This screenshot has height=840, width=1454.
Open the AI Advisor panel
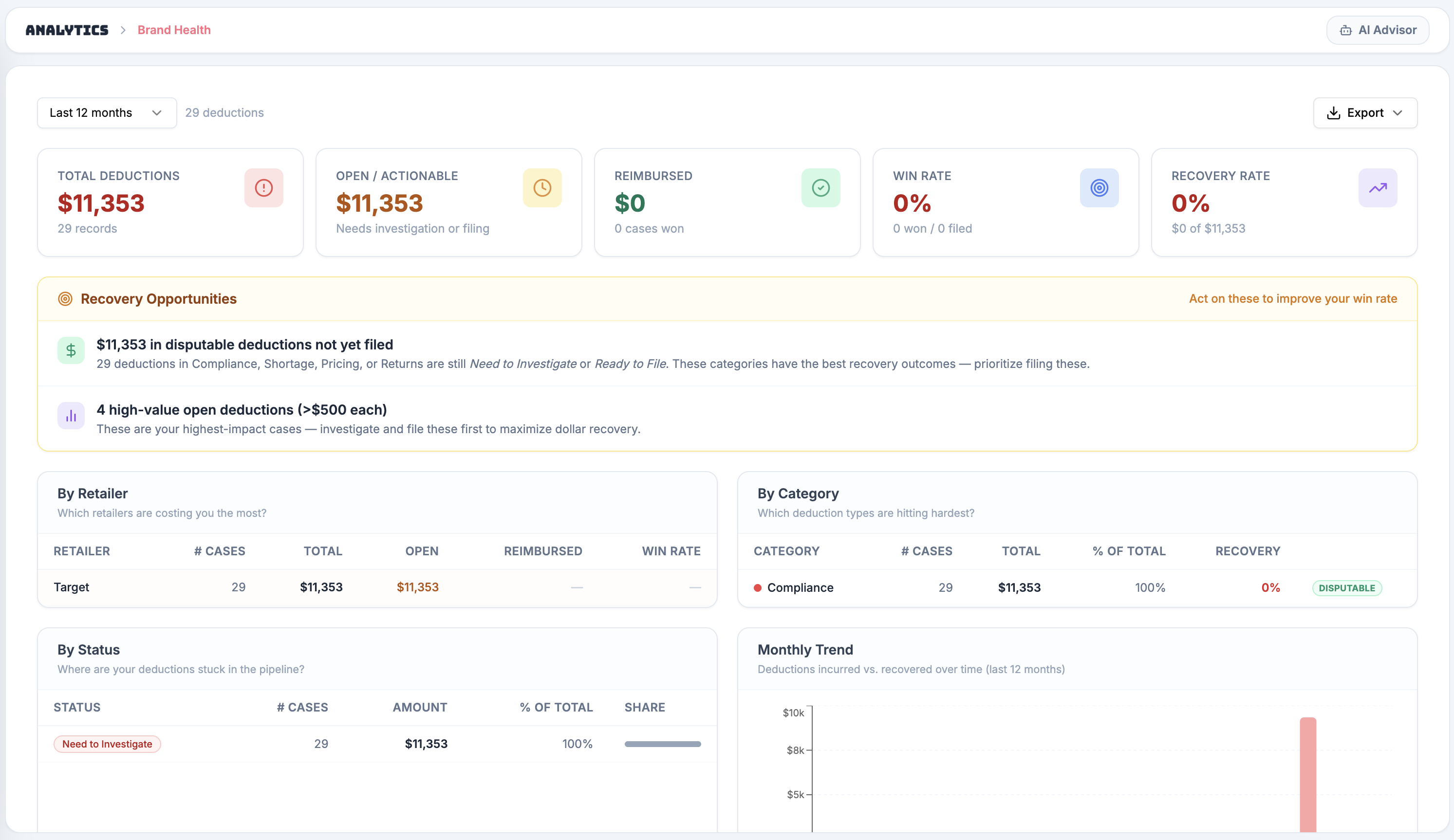click(1377, 30)
